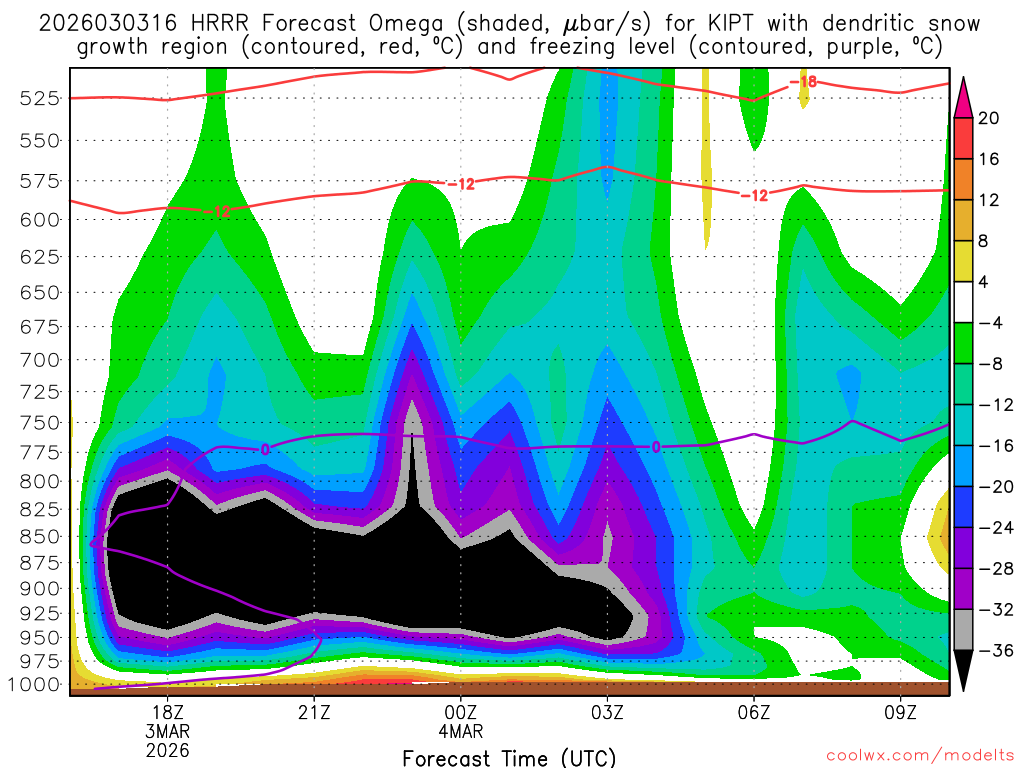Click the 06Z time axis label

coord(754,712)
